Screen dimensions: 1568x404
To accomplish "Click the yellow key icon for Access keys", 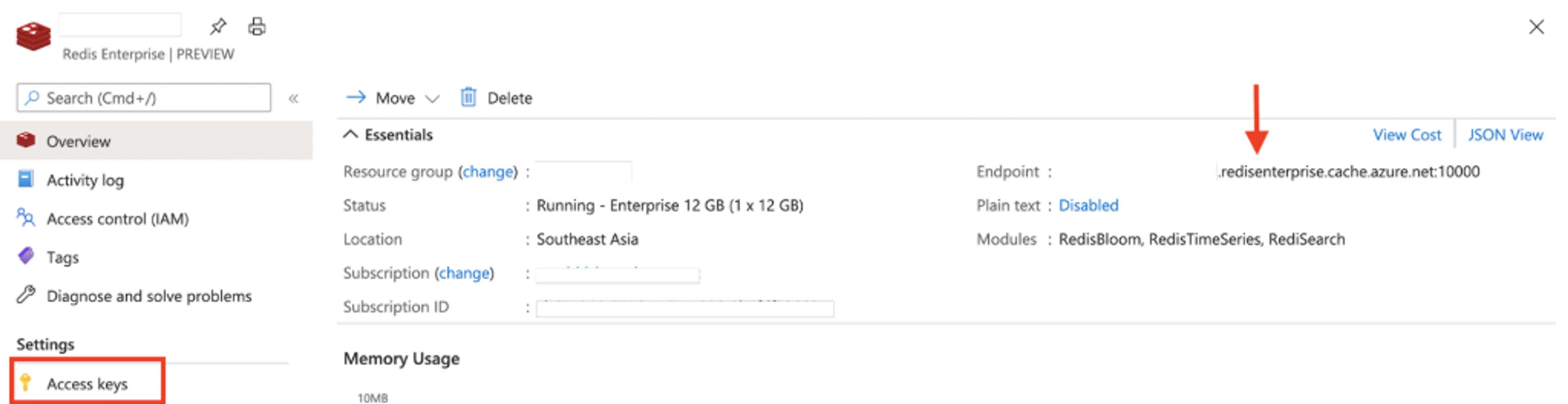I will [x=26, y=383].
